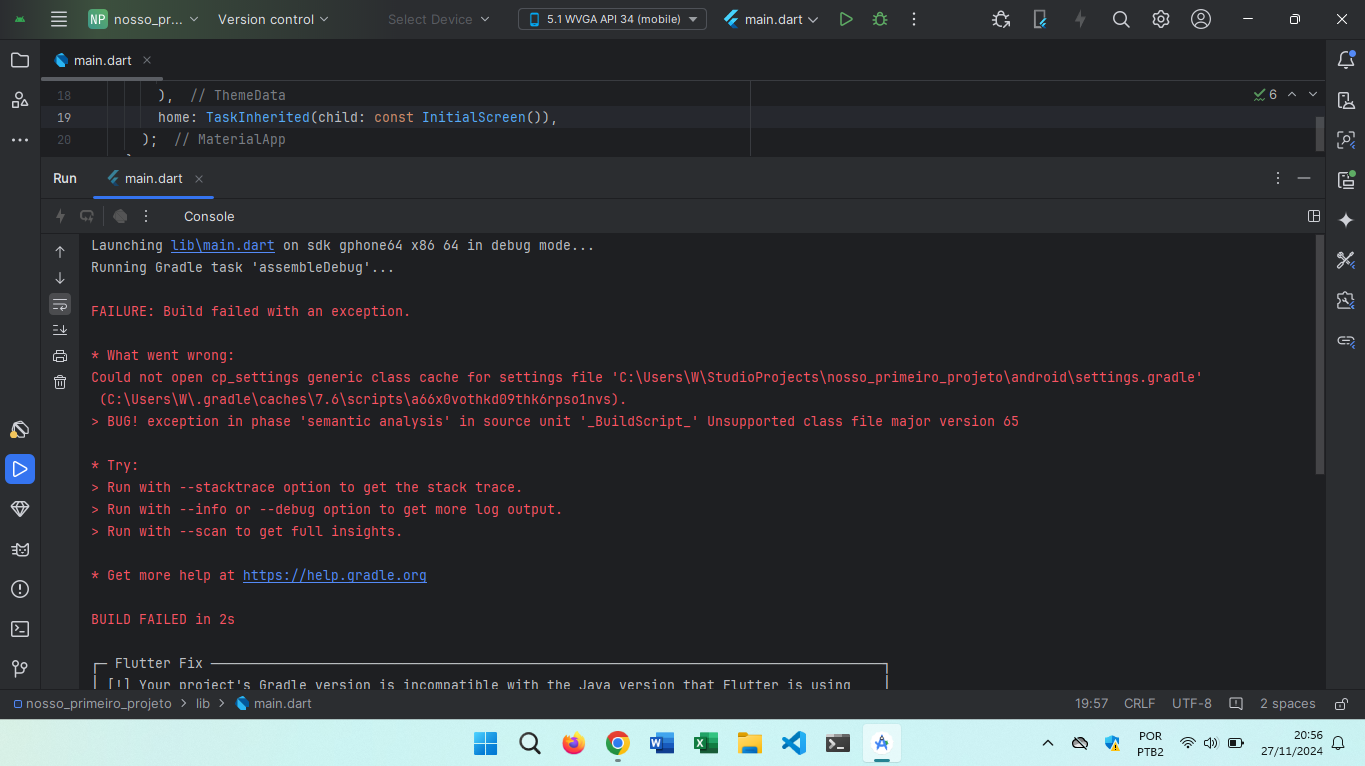Hide the Run panel with the minimize dash
The image size is (1365, 766).
coord(1304,178)
